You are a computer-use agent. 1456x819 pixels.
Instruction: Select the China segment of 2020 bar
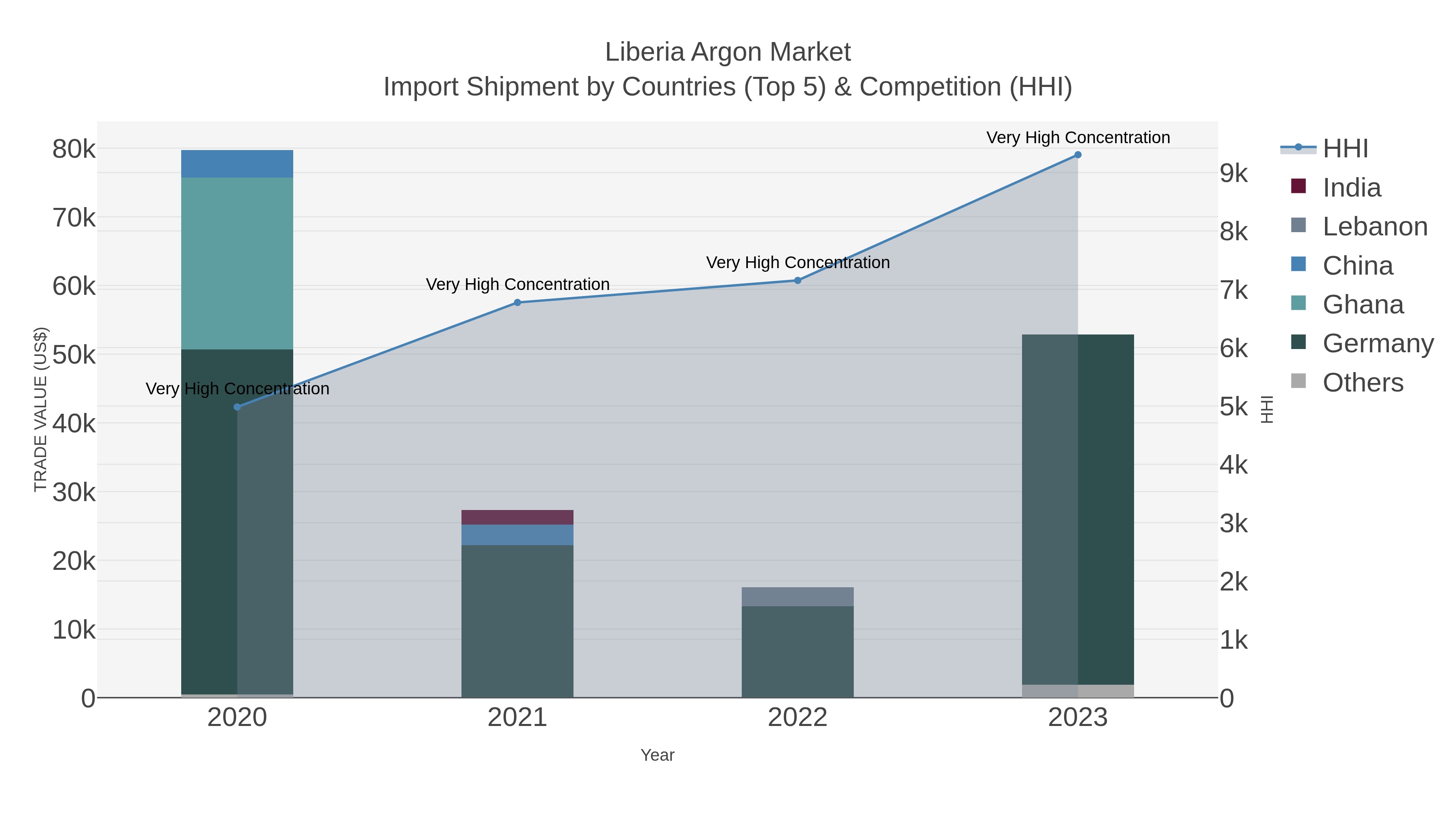[x=237, y=164]
